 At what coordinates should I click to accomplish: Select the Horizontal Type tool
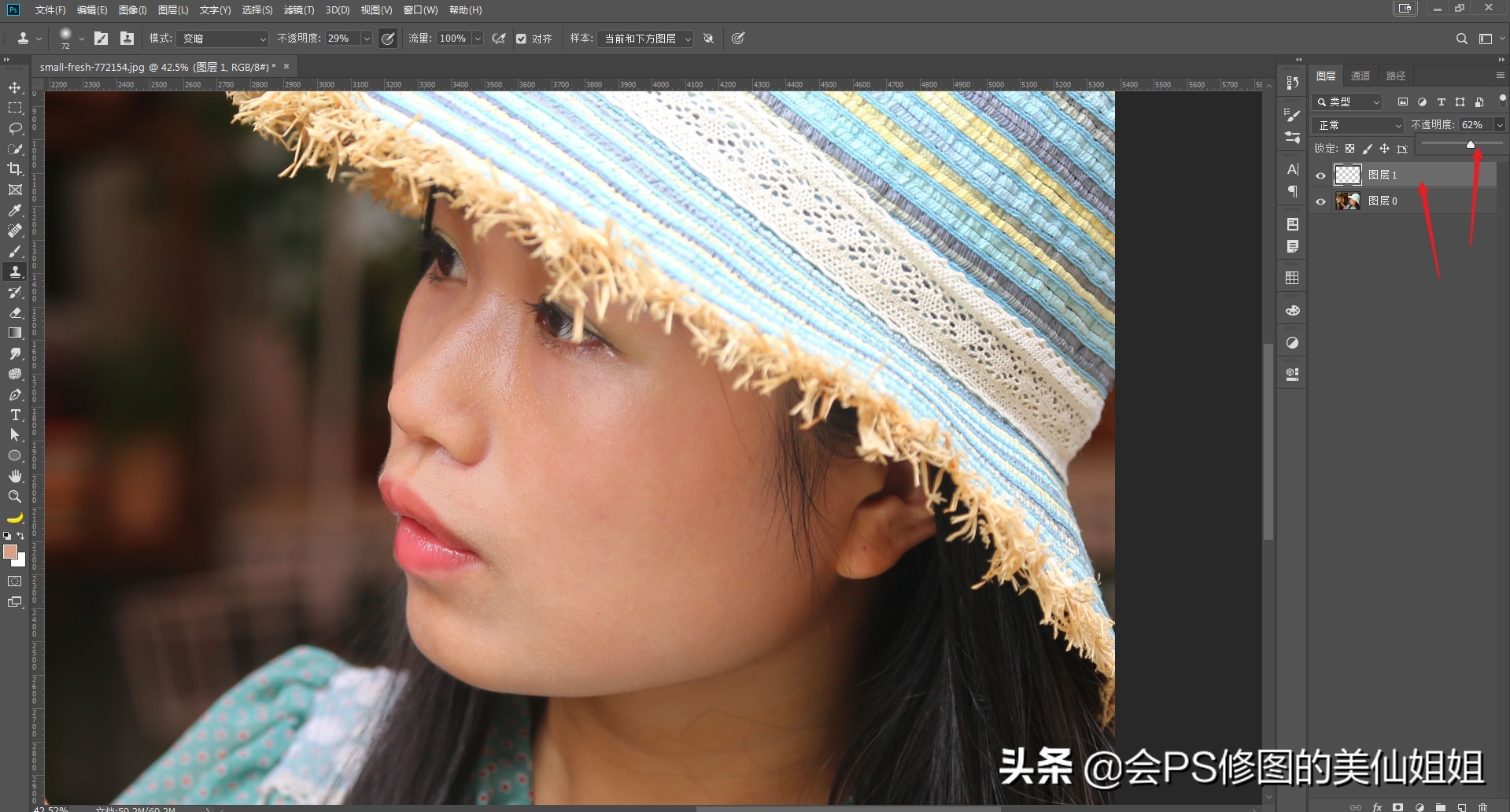(x=14, y=415)
